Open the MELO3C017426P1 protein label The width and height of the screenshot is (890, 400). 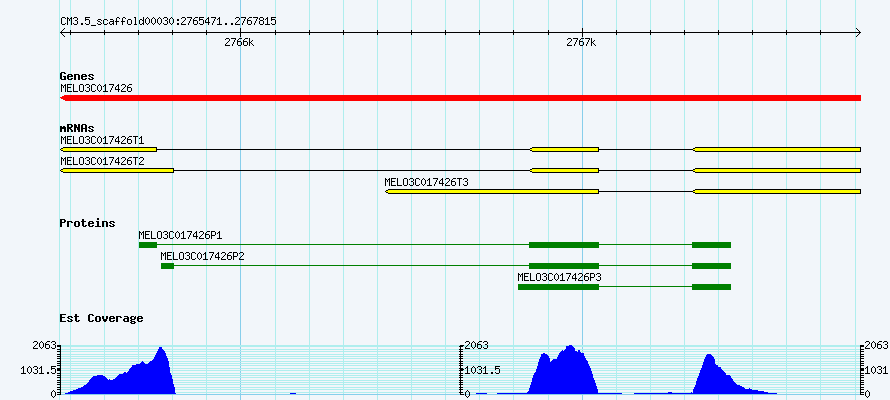pyautogui.click(x=180, y=235)
